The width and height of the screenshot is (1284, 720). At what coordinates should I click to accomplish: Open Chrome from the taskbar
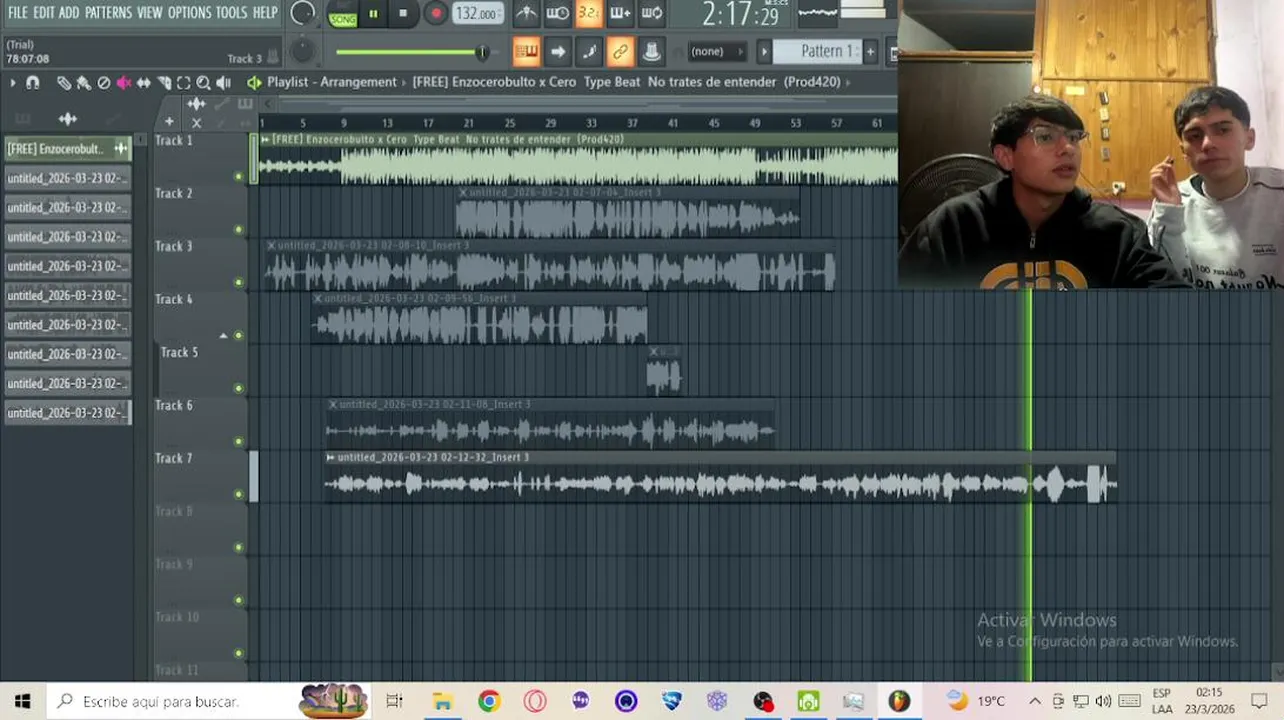(x=488, y=701)
